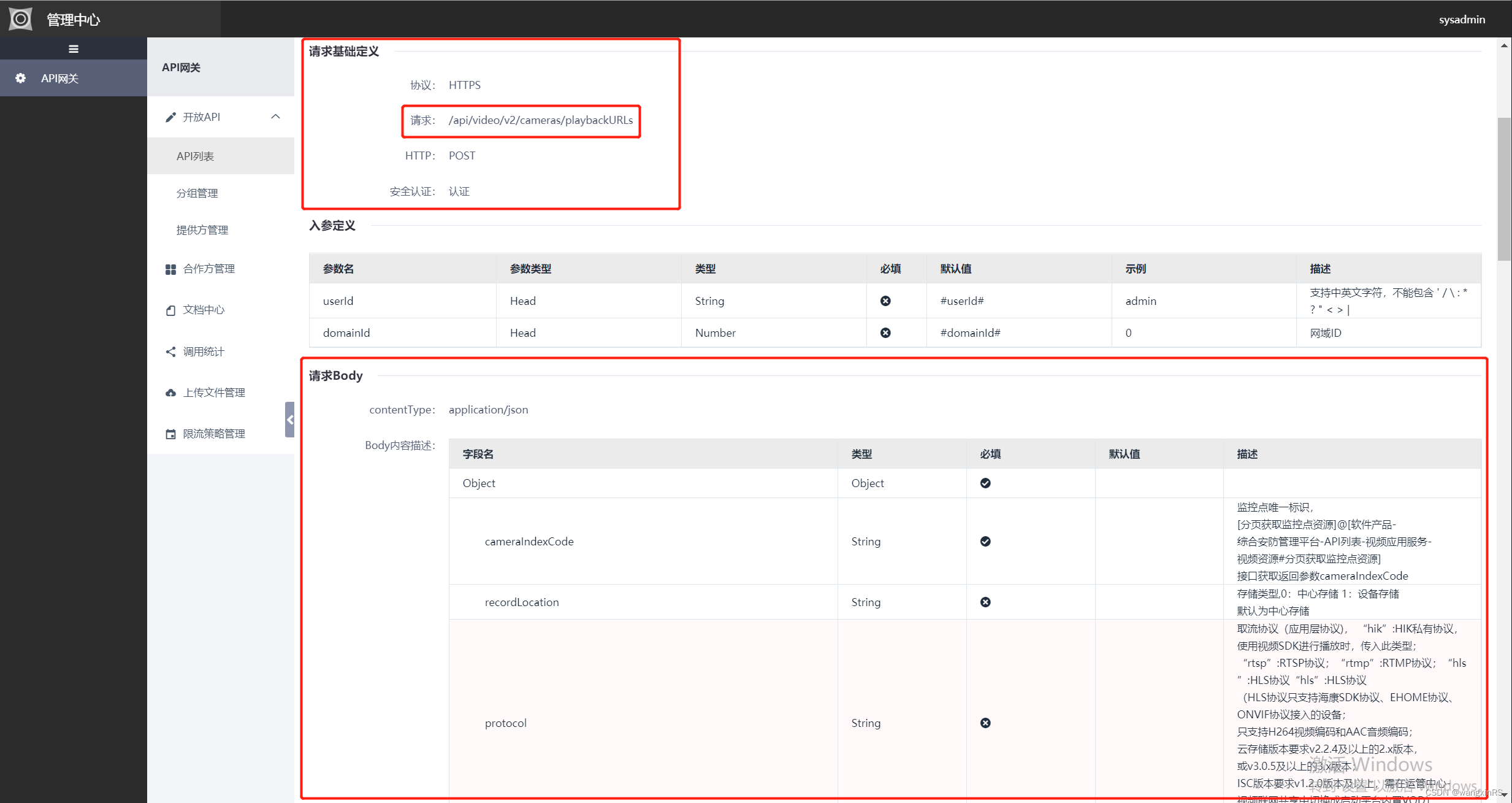Collapse the 开放API chevron
The image size is (1512, 803).
(x=275, y=117)
